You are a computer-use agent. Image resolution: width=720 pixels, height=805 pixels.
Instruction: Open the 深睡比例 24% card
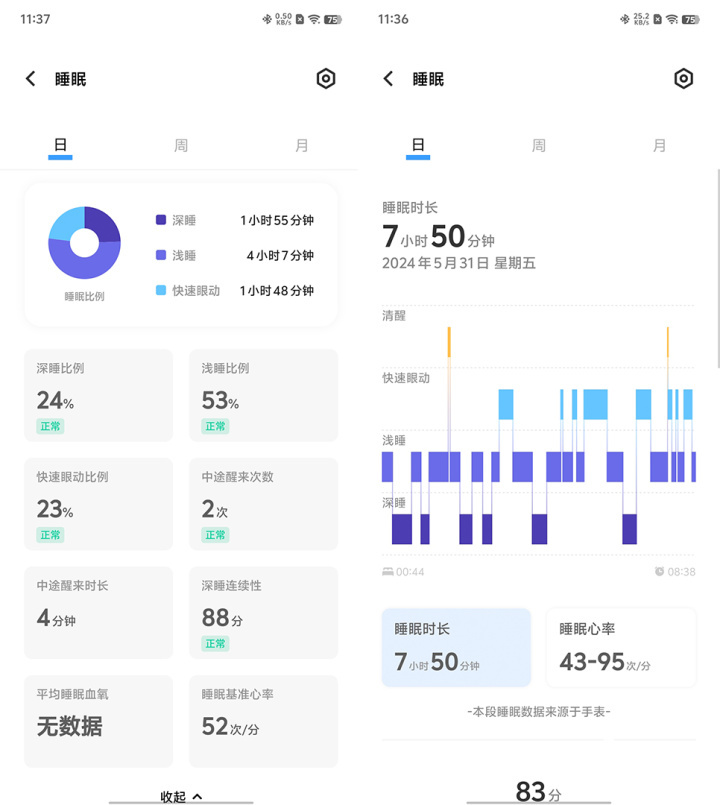[99, 395]
